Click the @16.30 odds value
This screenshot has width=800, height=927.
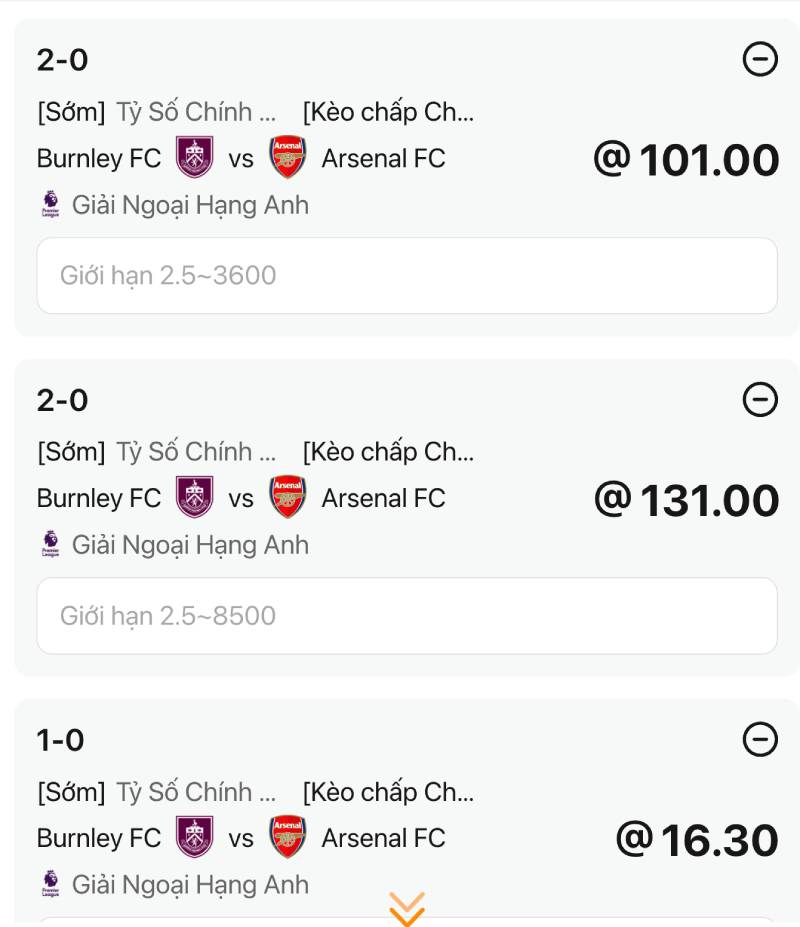click(696, 840)
